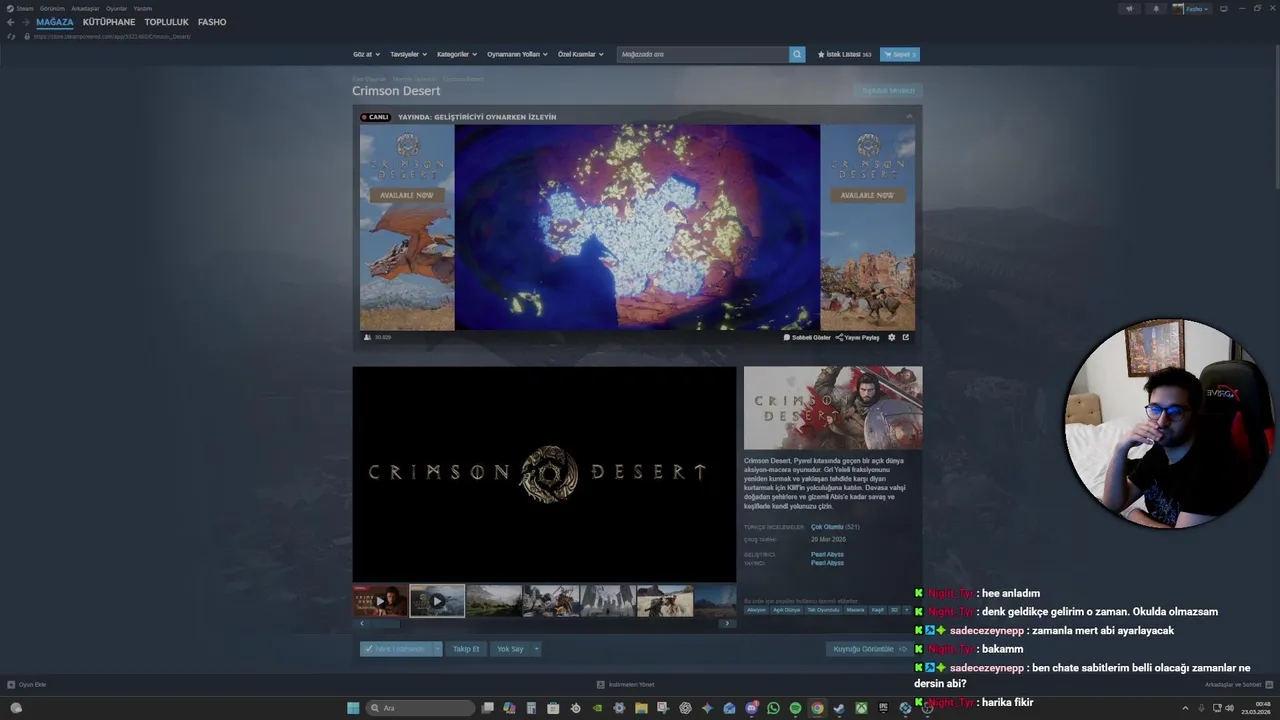
Task: Open Çok Olumlu reviews link
Action: click(x=827, y=527)
